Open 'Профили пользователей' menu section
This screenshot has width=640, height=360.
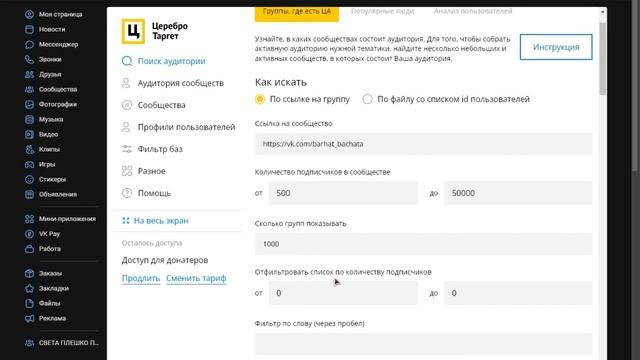point(187,127)
